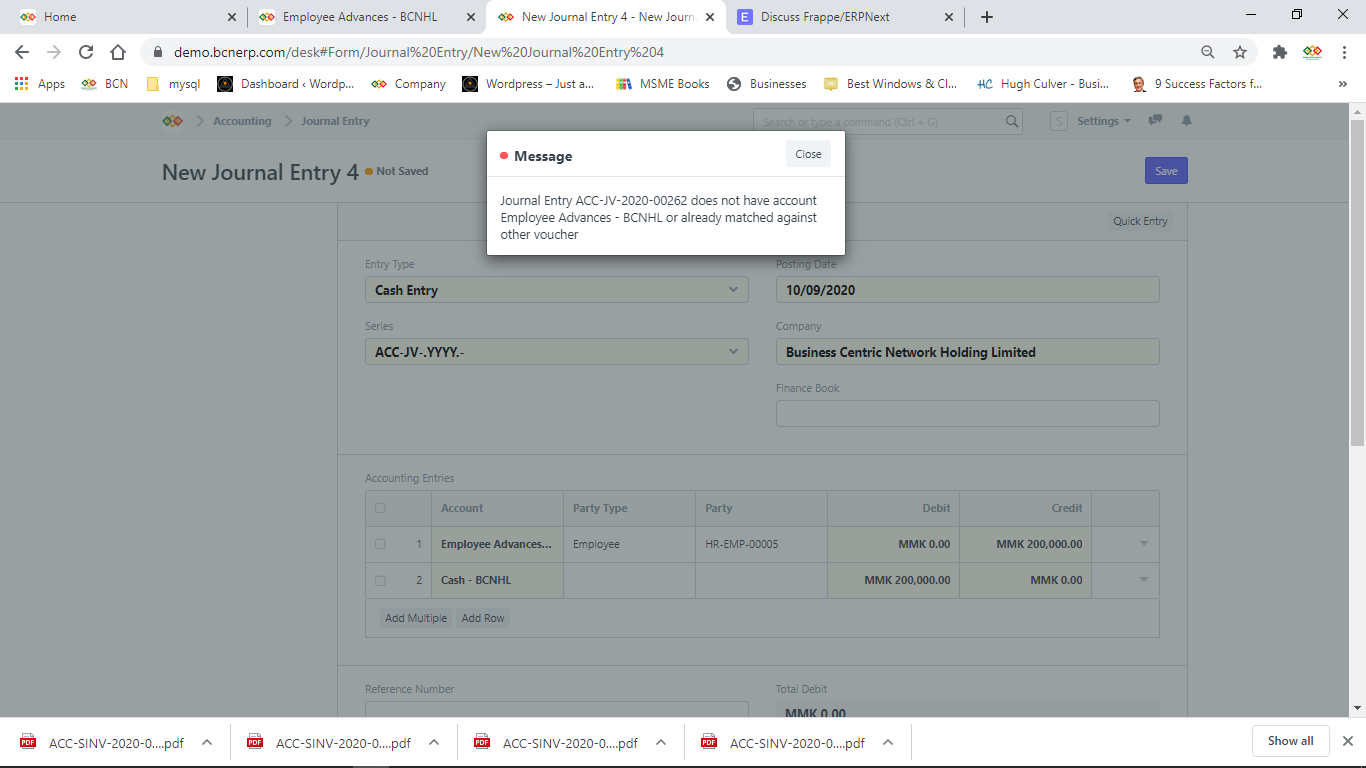The image size is (1366, 768).
Task: Save the New Journal Entry
Action: click(x=1166, y=171)
